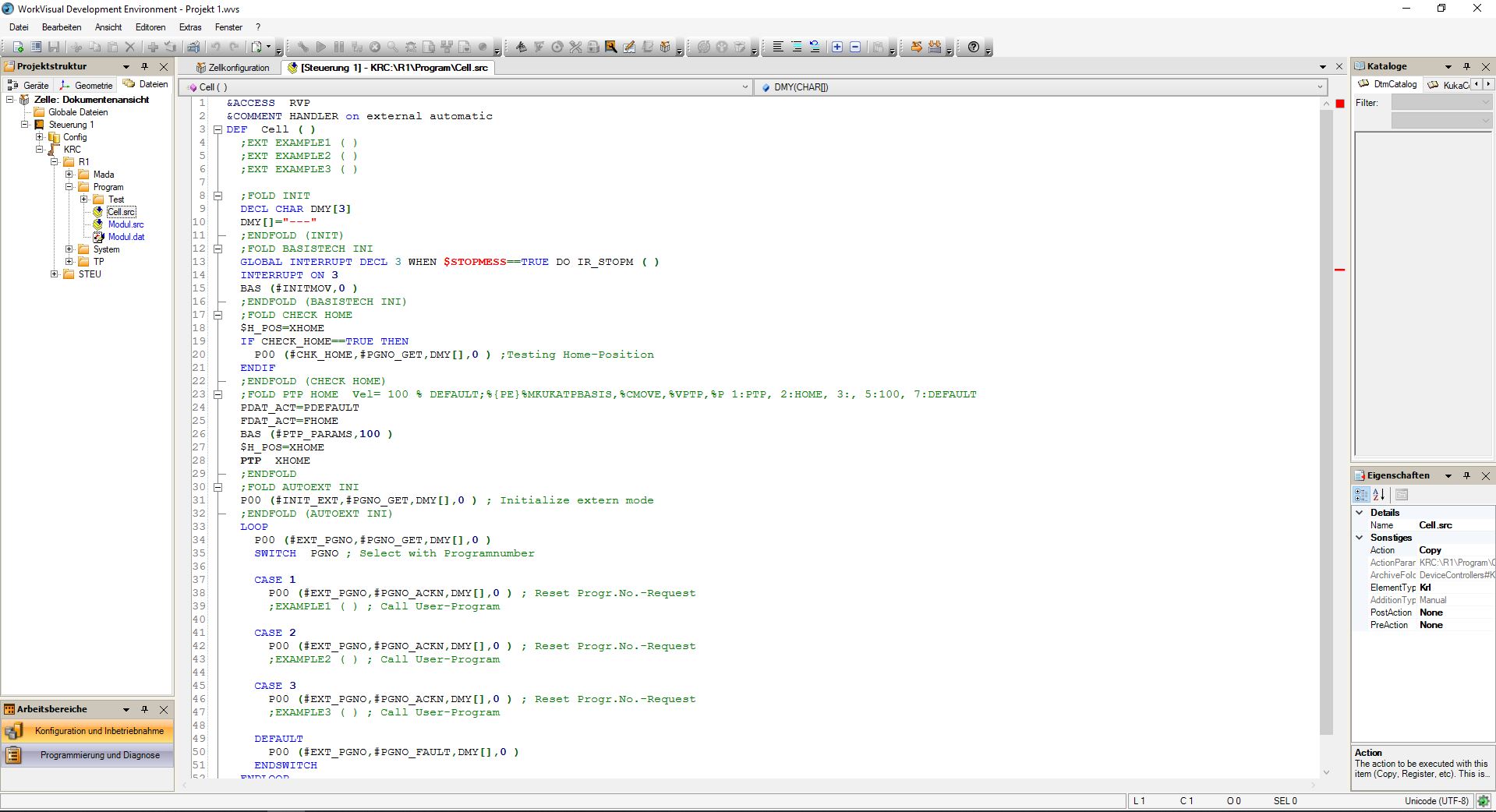This screenshot has height=812, width=1496.
Task: Collapse the FOLD INIT code block
Action: pyautogui.click(x=218, y=196)
